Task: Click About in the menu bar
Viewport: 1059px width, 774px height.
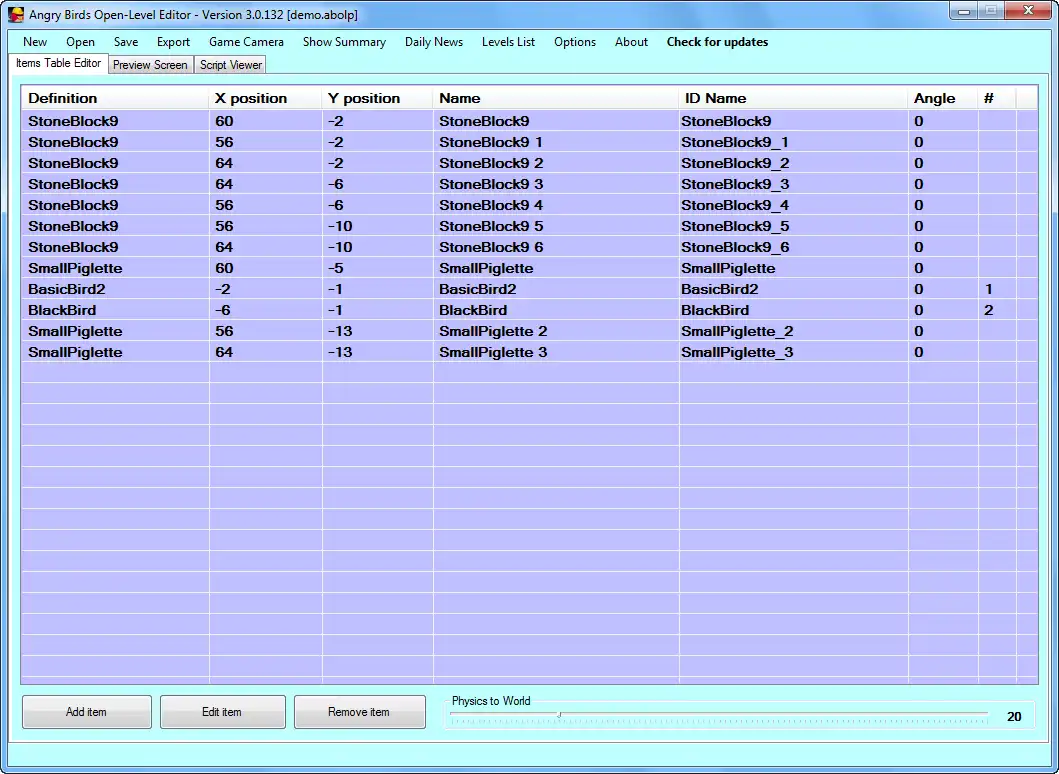Action: (631, 42)
